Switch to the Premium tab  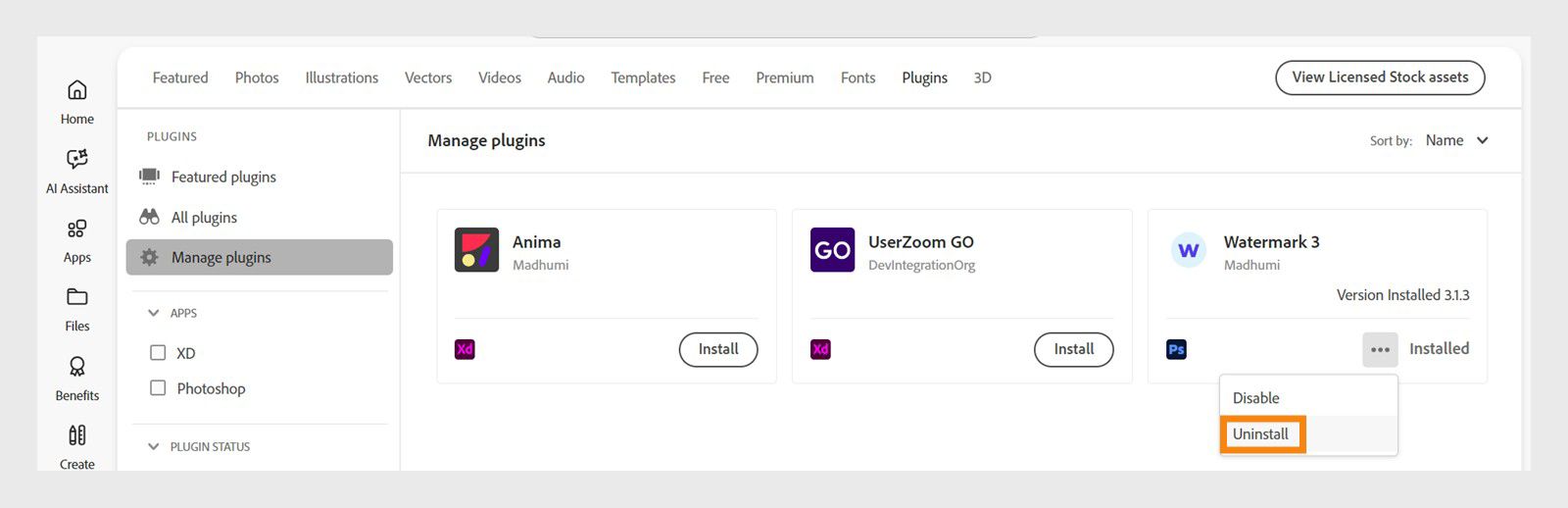785,77
